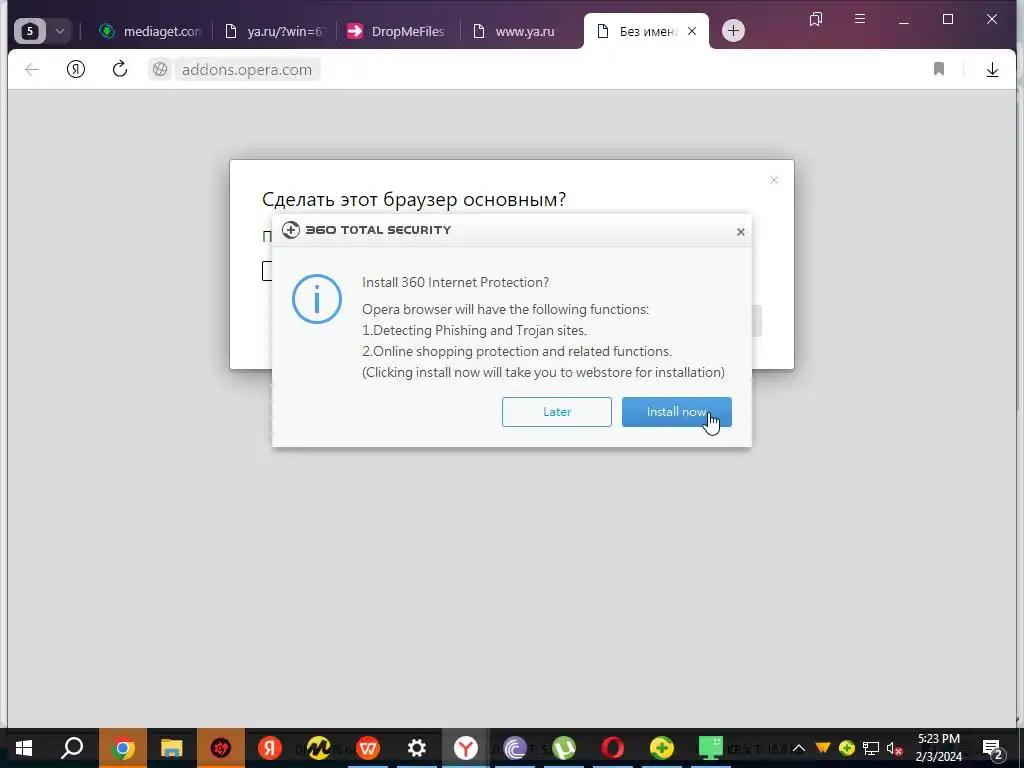Open BitTorrent from the taskbar
This screenshot has height=768, width=1024.
515,748
